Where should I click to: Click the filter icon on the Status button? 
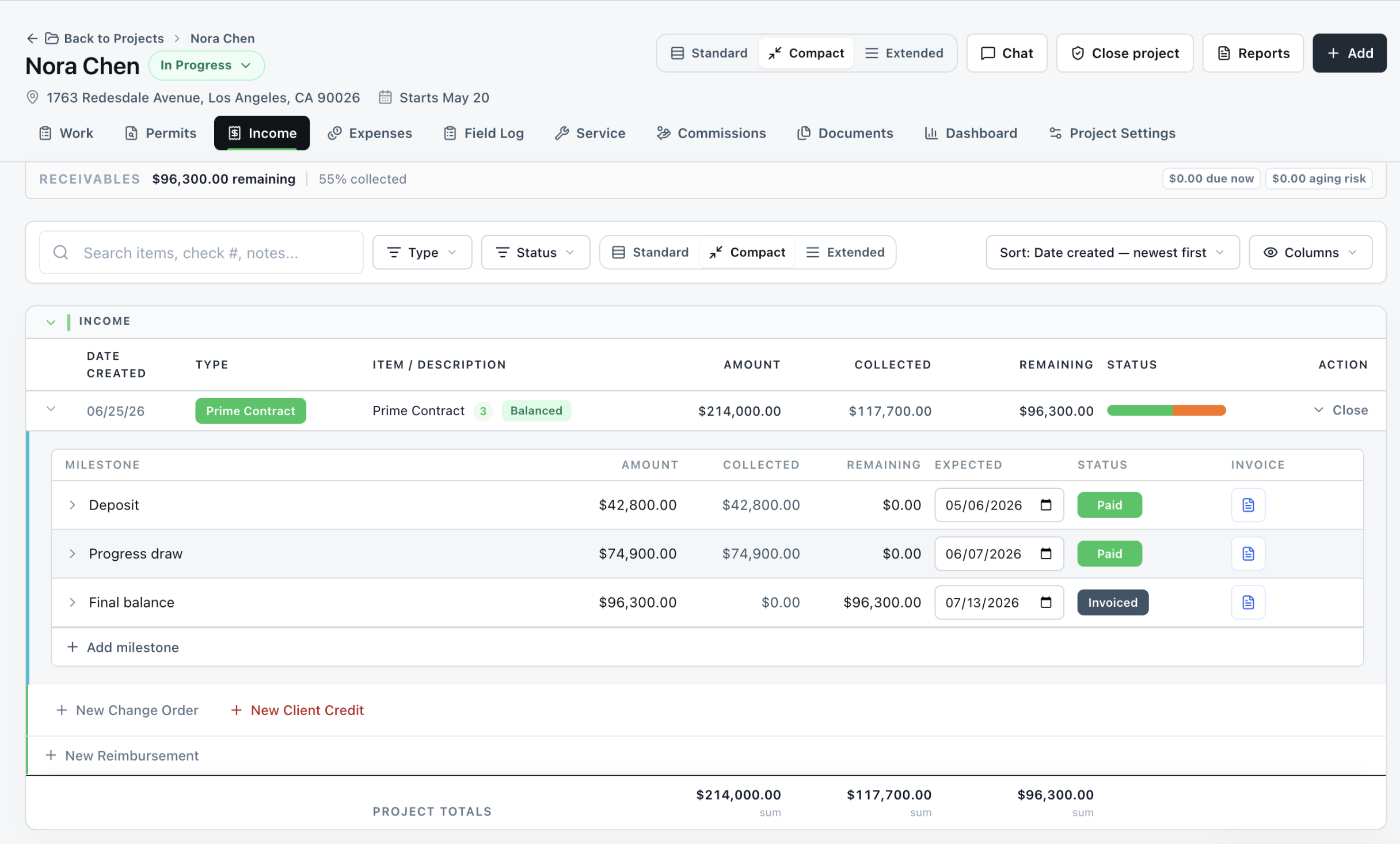[503, 252]
